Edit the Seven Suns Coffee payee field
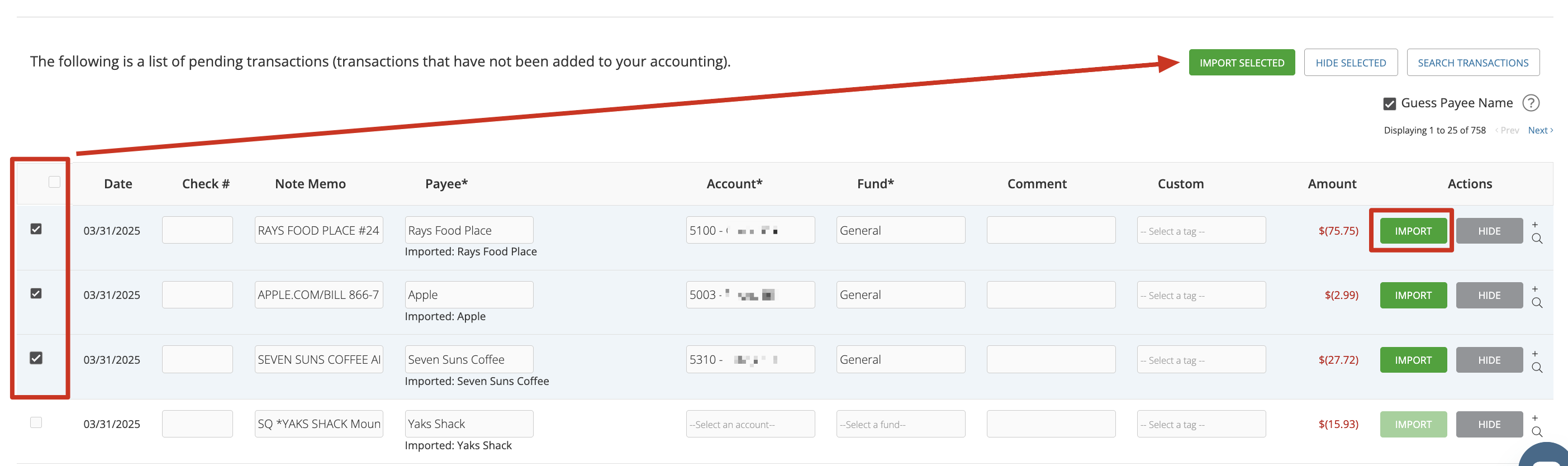Image resolution: width=1568 pixels, height=466 pixels. (x=469, y=359)
